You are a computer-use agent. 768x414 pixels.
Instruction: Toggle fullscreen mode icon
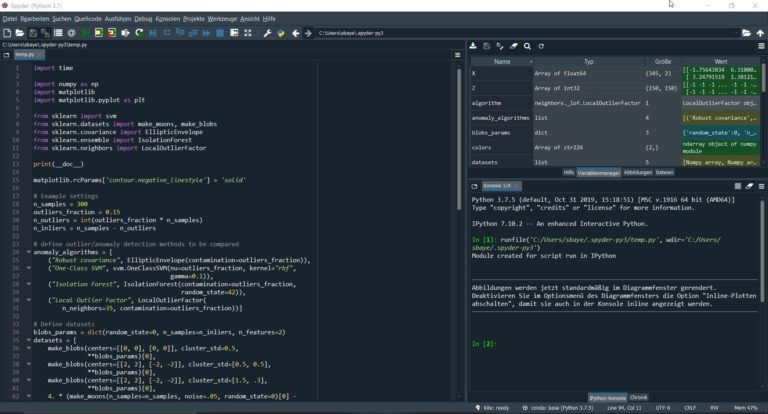[x=248, y=33]
